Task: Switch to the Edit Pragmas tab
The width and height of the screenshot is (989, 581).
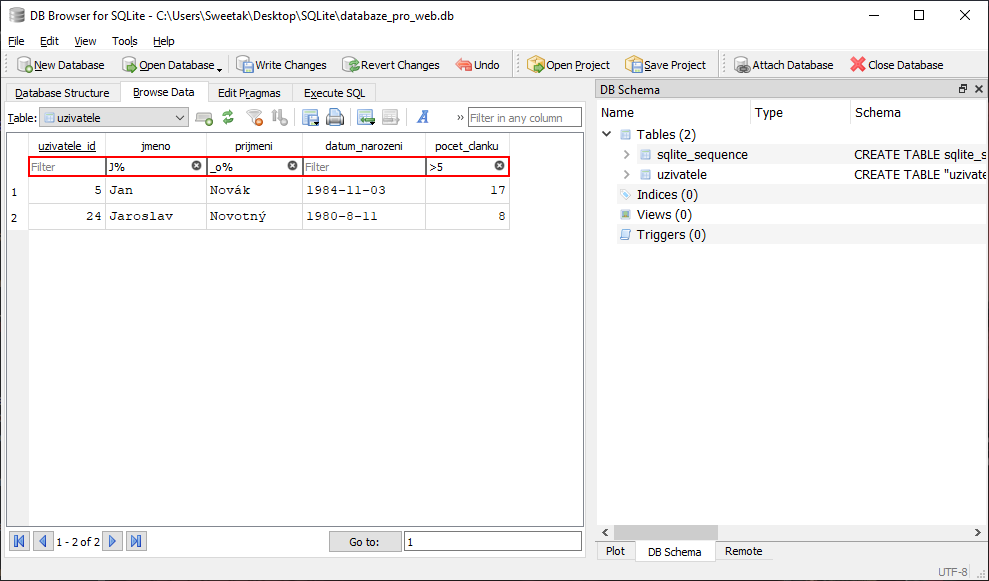Action: [249, 93]
